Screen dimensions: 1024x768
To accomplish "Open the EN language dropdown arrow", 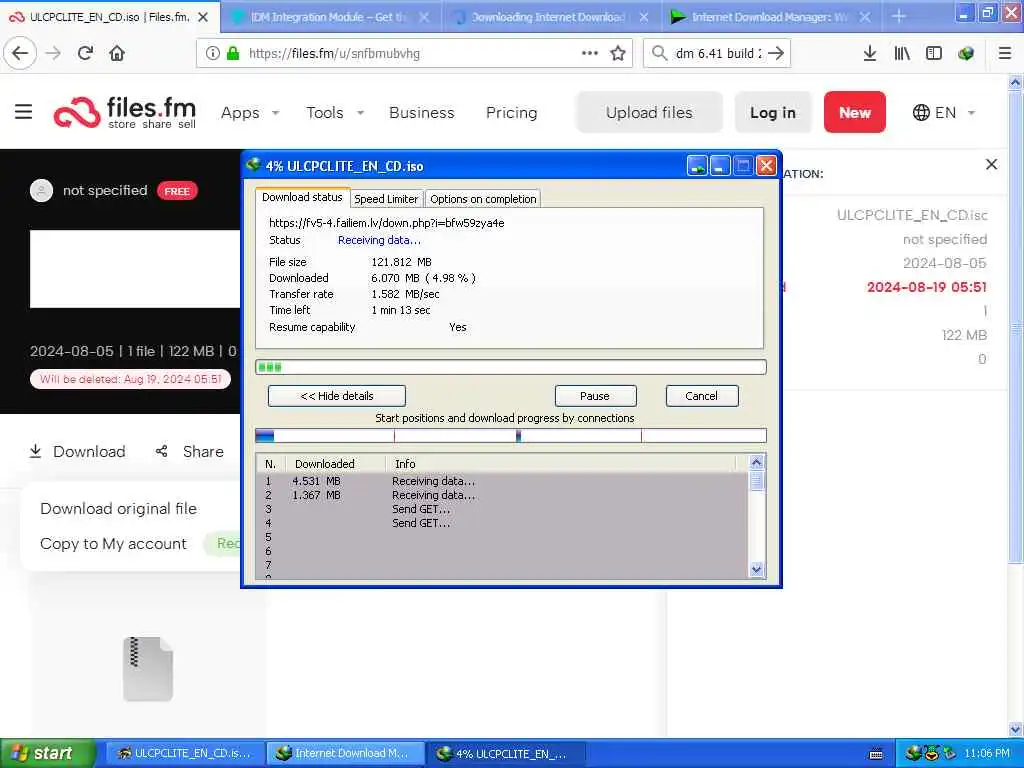I will click(x=971, y=112).
